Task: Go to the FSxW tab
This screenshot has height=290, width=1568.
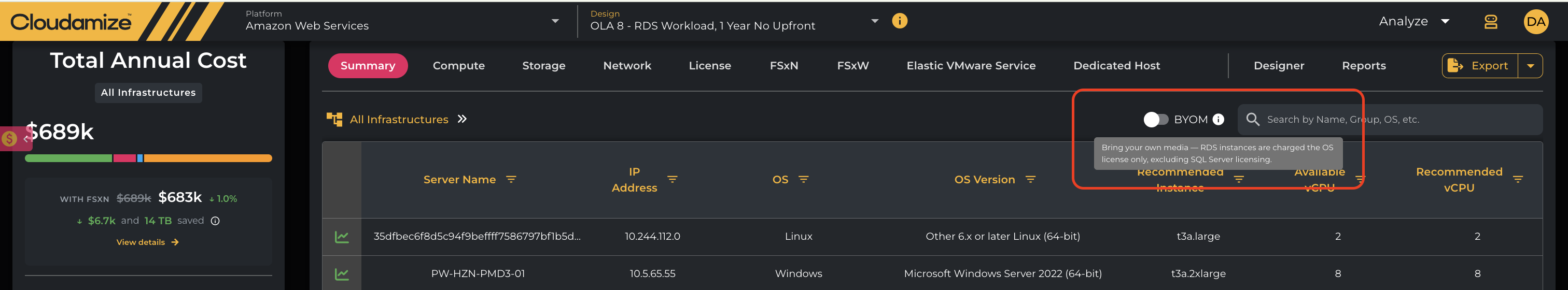Action: (x=853, y=66)
